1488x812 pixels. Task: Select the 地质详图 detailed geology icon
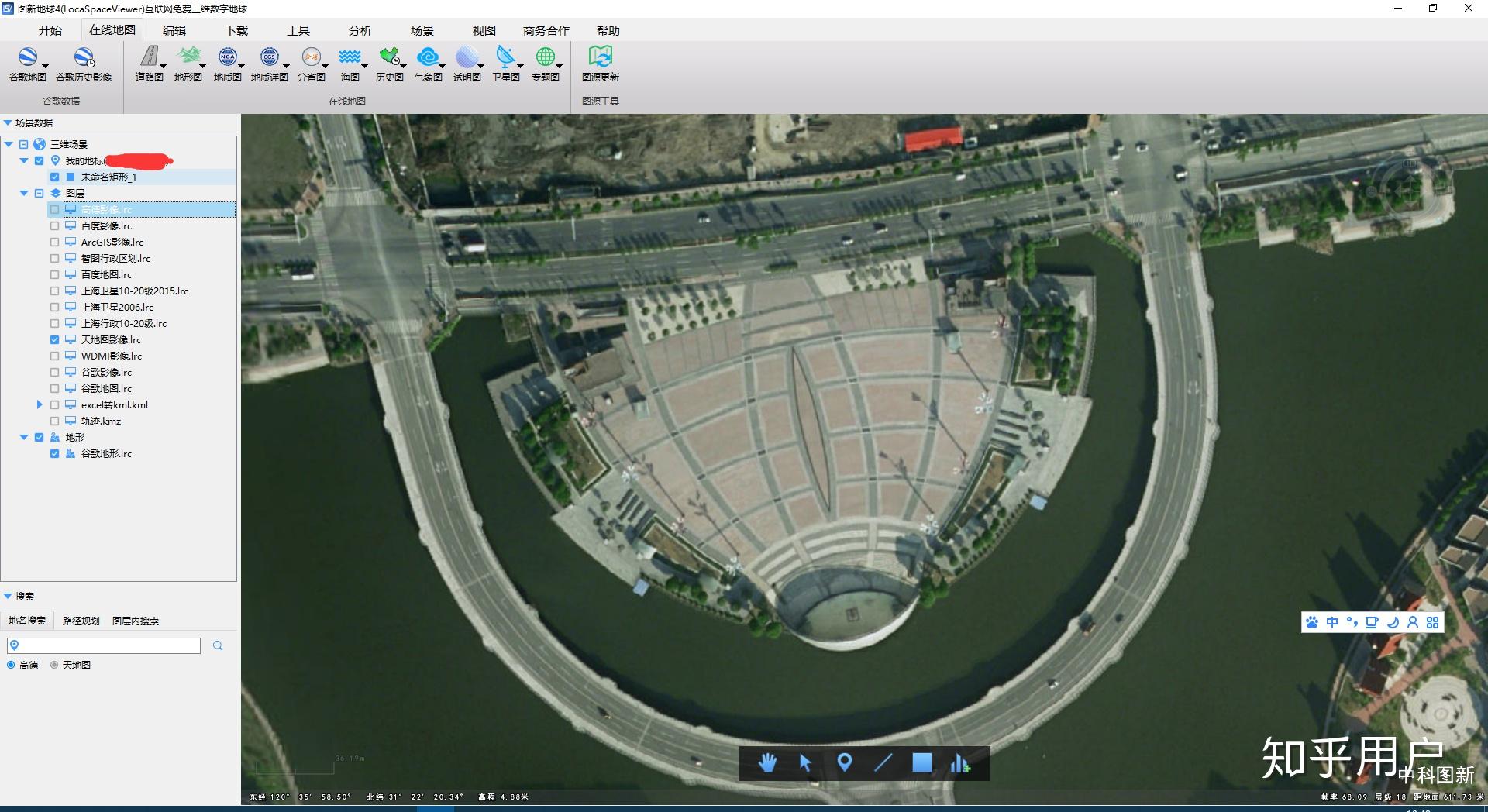tap(269, 57)
